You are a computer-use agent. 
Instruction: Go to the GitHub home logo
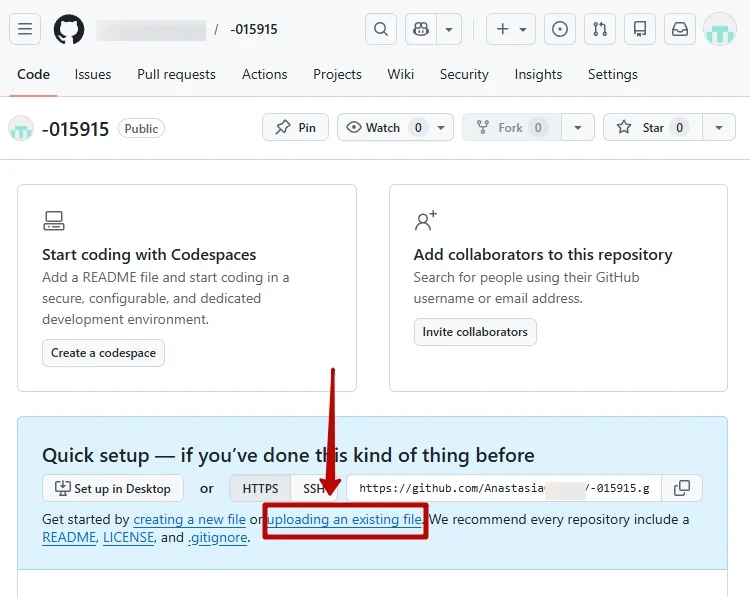(69, 29)
